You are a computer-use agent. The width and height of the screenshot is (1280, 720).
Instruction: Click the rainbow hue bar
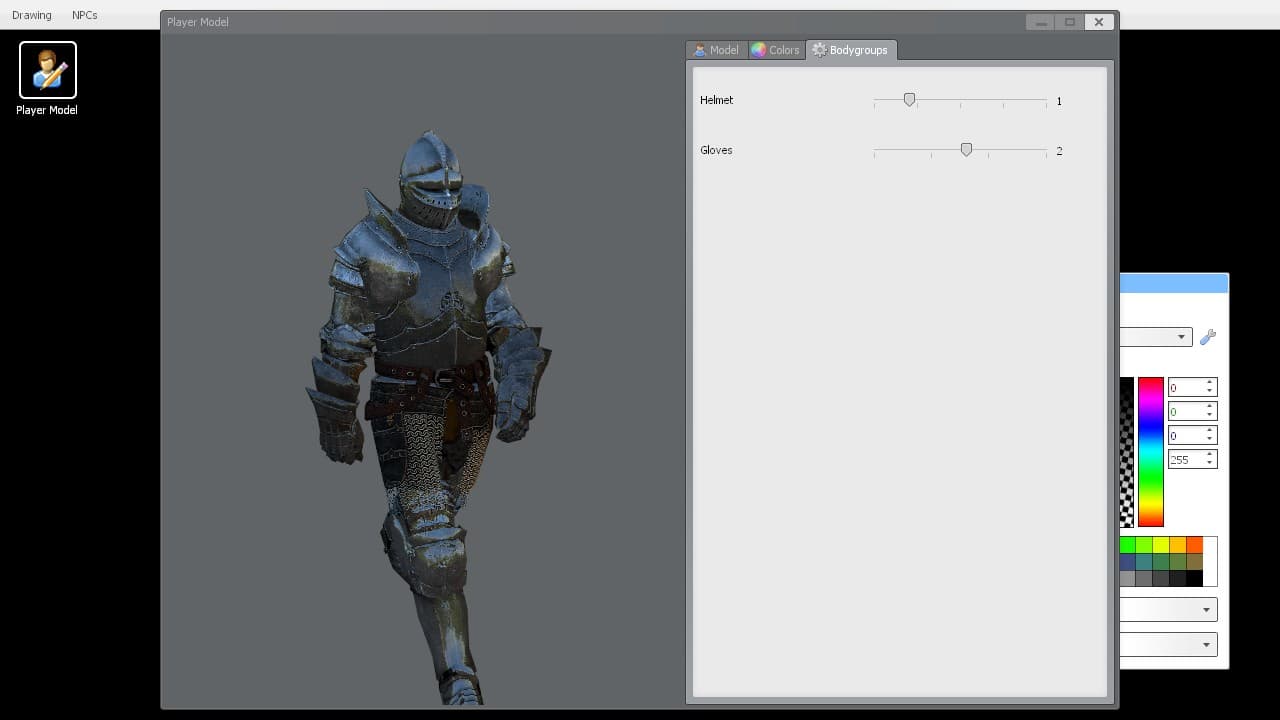tap(1150, 451)
